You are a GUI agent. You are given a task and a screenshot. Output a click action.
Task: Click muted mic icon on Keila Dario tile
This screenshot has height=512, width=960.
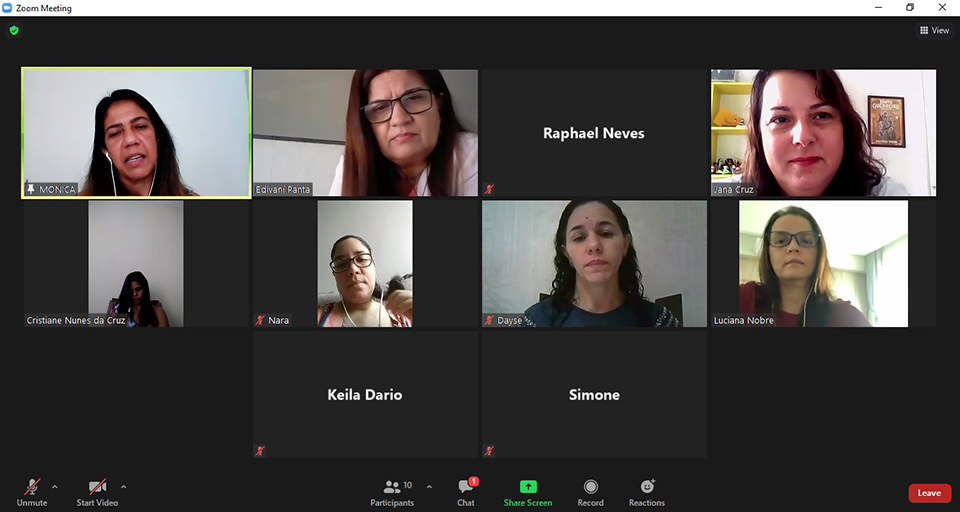click(260, 451)
